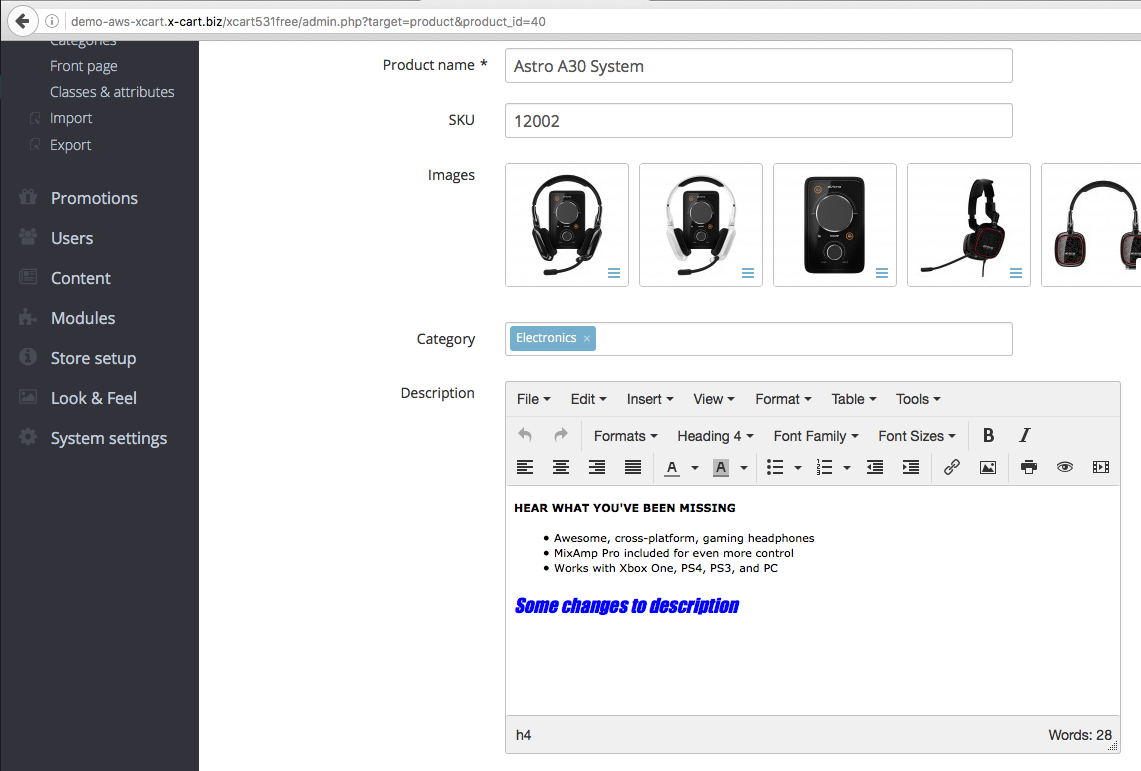Click the browser URL address text
This screenshot has width=1141, height=771.
pos(309,21)
